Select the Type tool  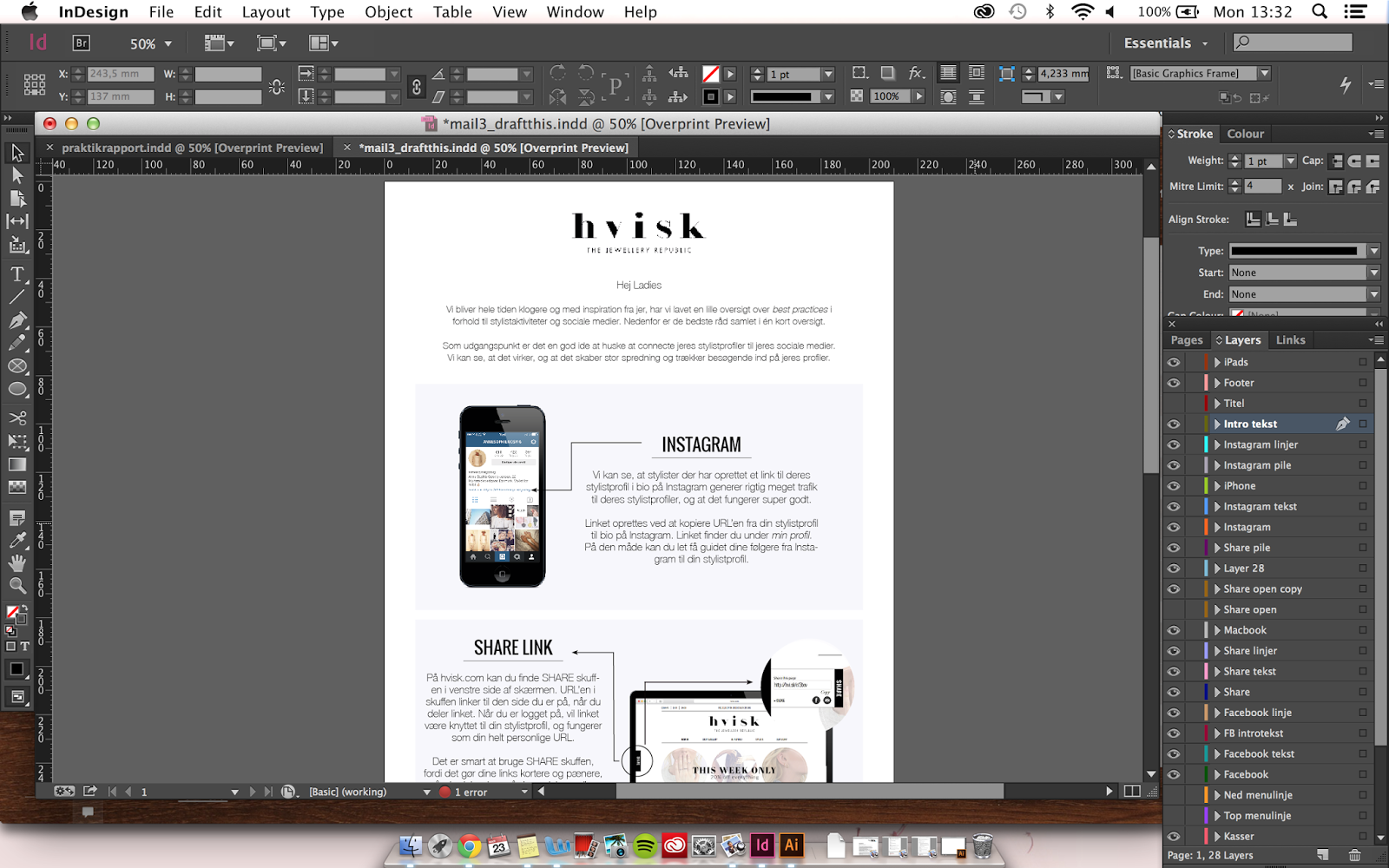[17, 274]
